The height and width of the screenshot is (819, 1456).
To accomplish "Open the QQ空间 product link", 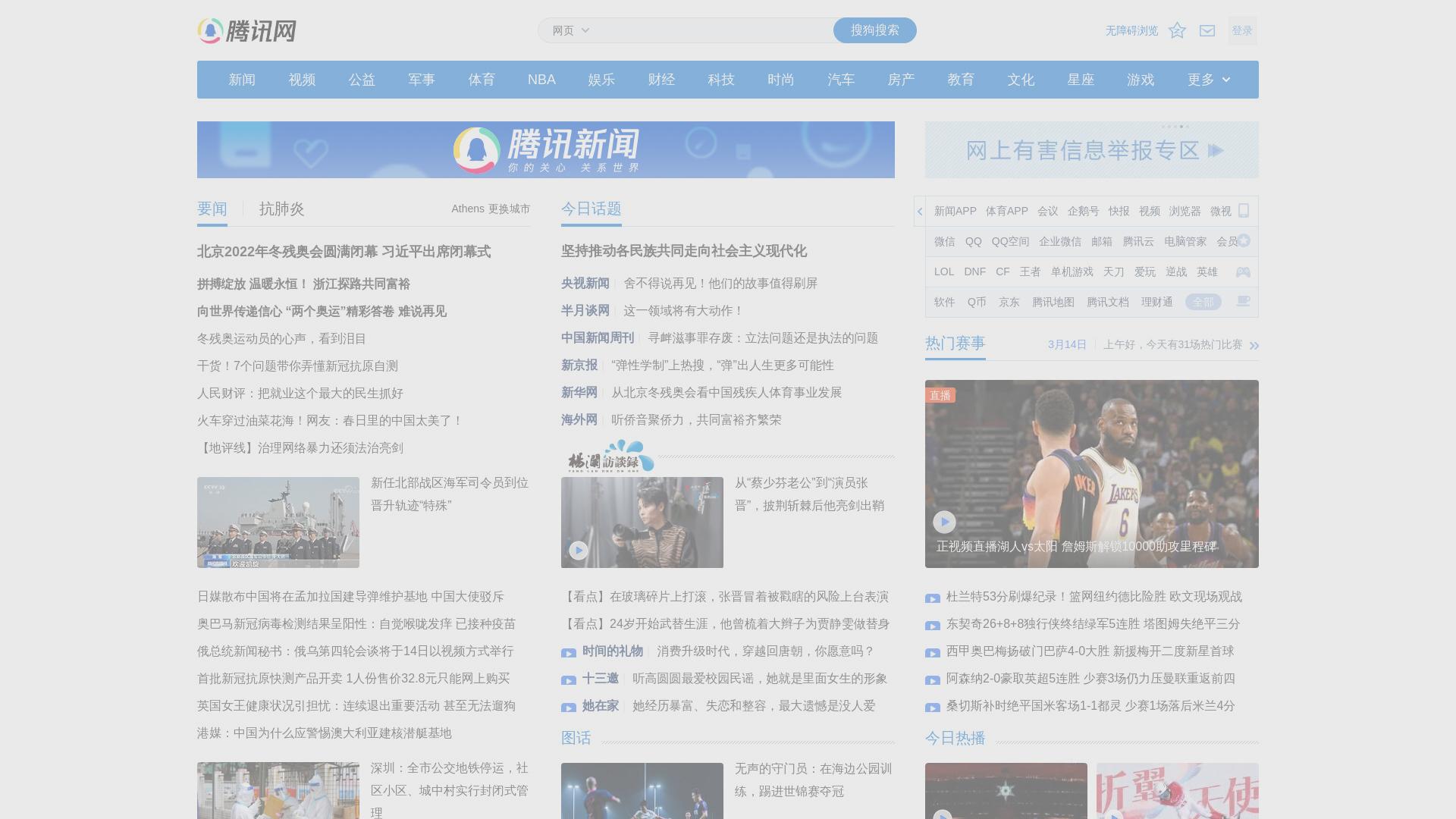I will coord(1010,241).
